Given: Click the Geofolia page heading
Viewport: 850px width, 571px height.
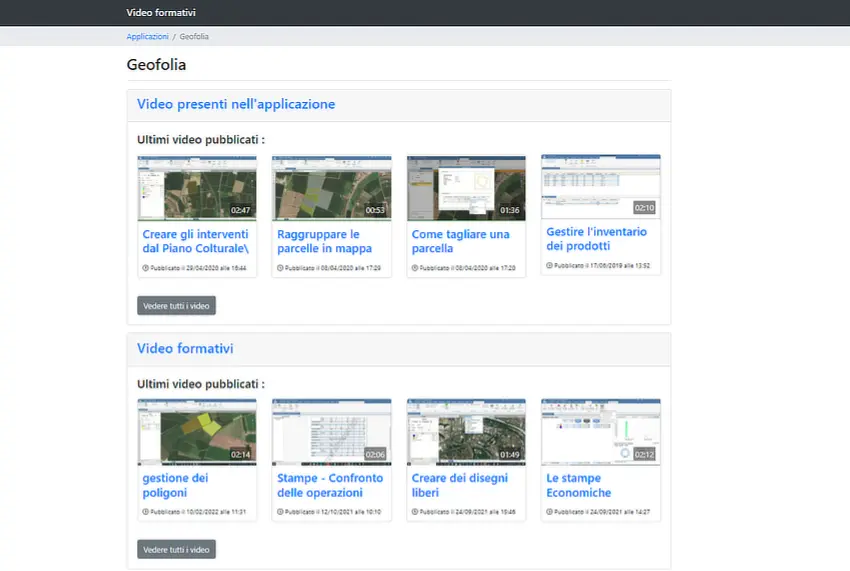Looking at the screenshot, I should coord(156,65).
